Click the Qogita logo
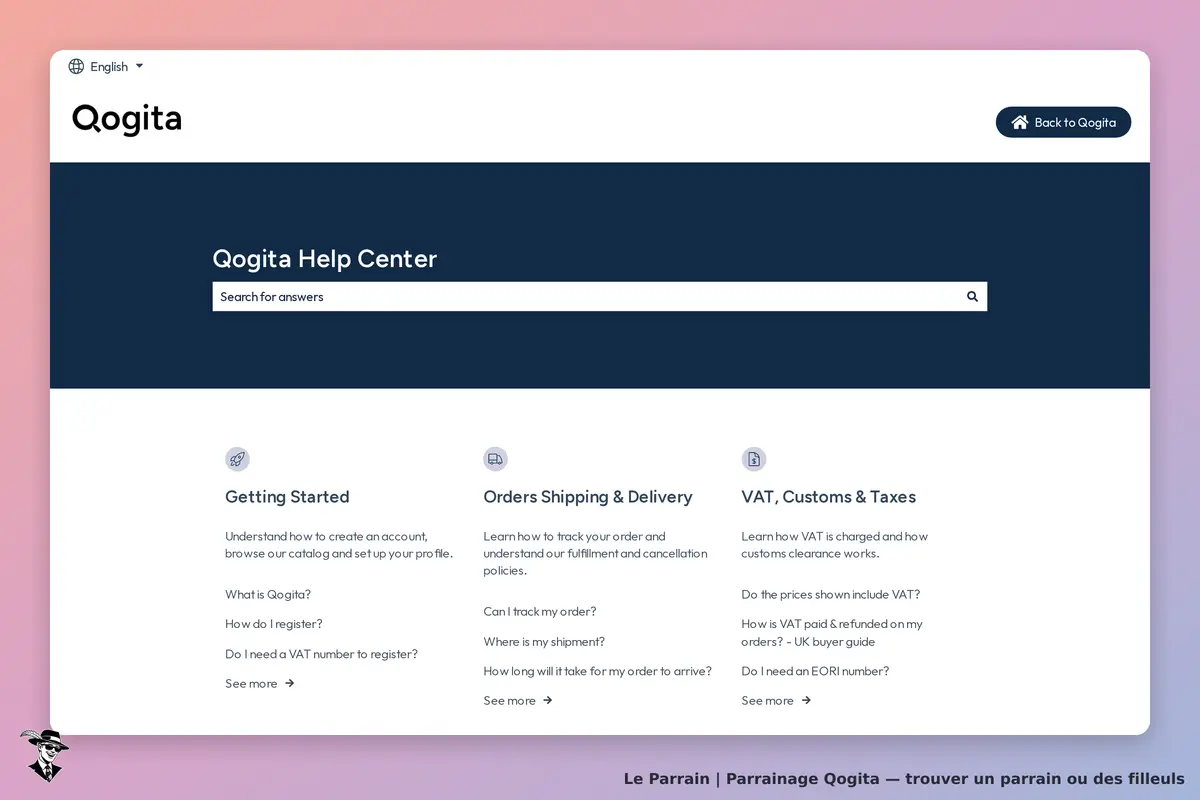 click(x=127, y=120)
